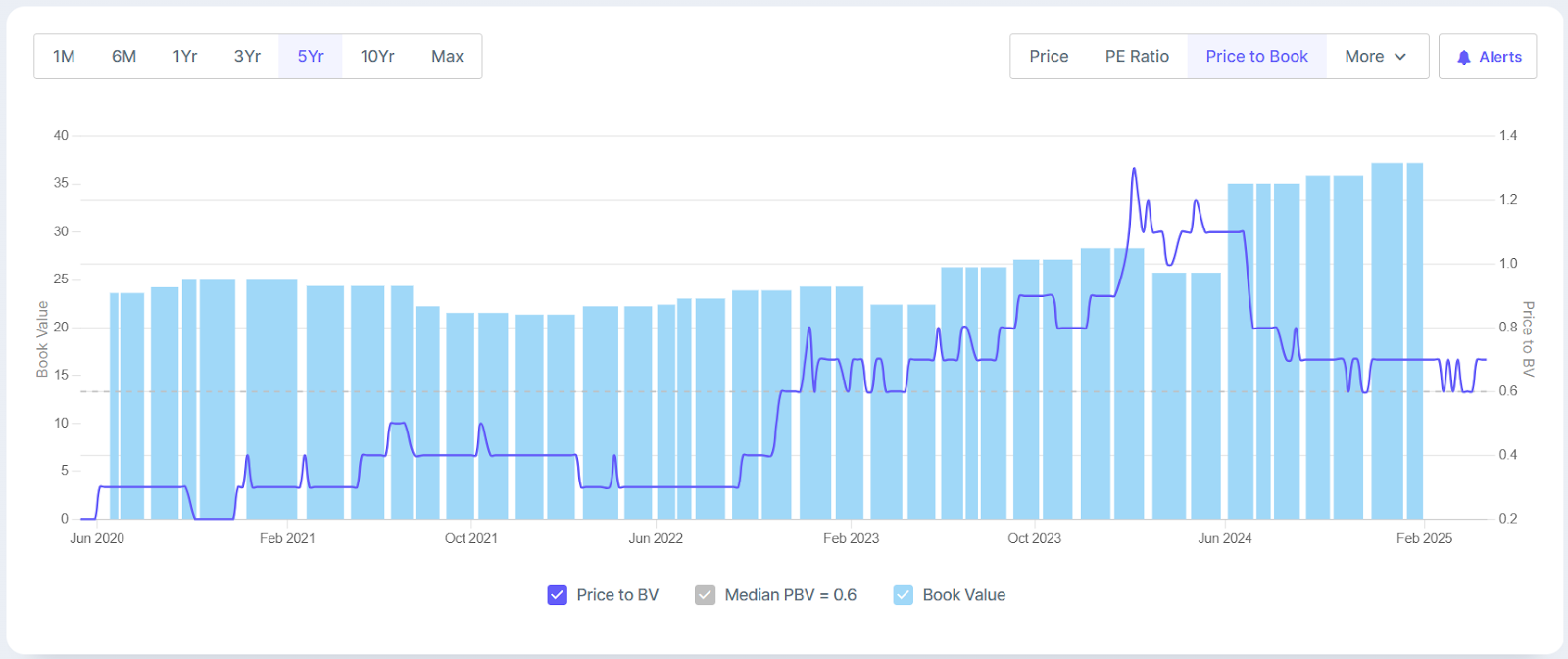Viewport: 1568px width, 659px height.
Task: Toggle the Book Value checkbox
Action: [x=903, y=595]
